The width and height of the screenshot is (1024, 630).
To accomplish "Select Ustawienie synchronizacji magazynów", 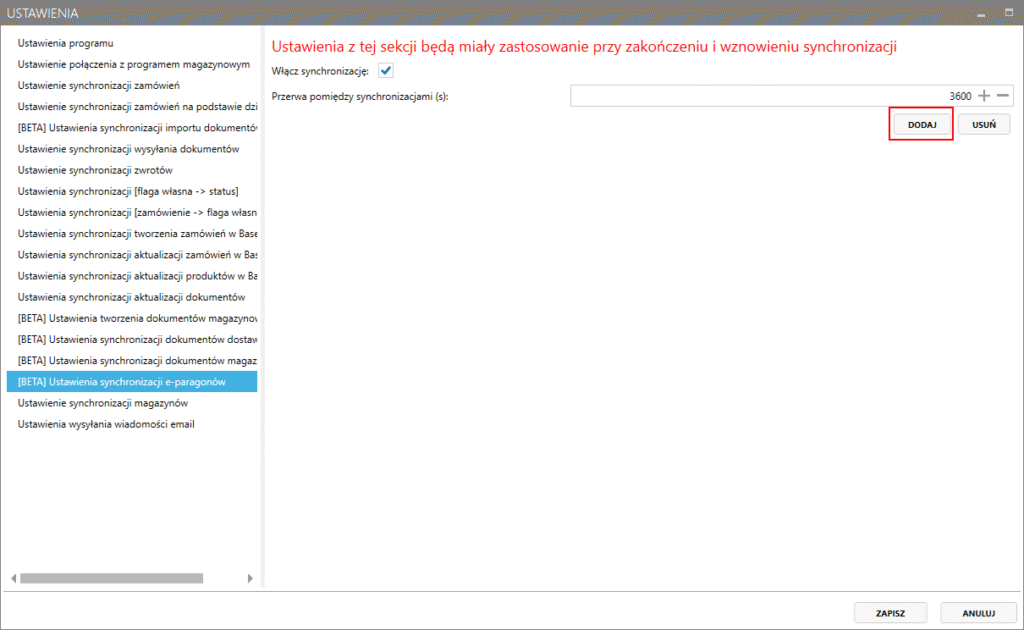I will coord(103,403).
